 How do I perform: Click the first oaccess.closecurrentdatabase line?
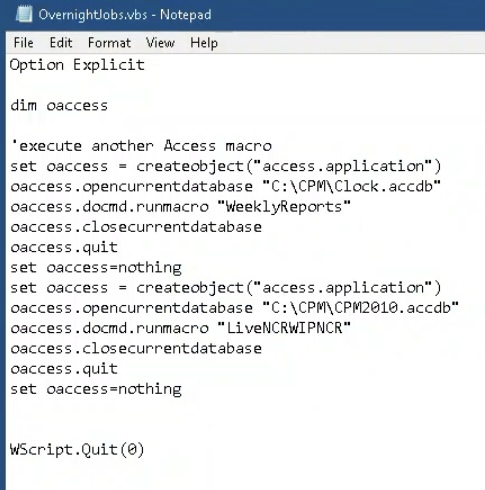pyautogui.click(x=136, y=227)
